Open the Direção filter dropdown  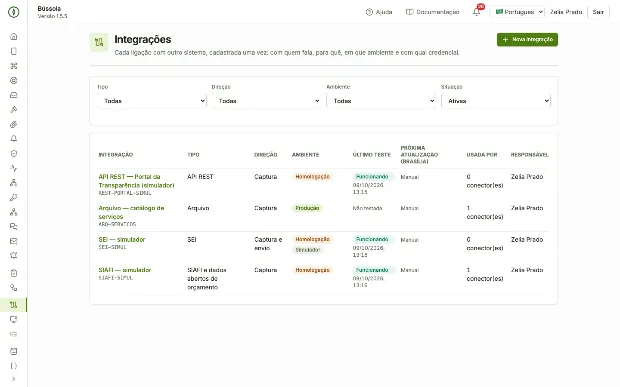(x=267, y=101)
